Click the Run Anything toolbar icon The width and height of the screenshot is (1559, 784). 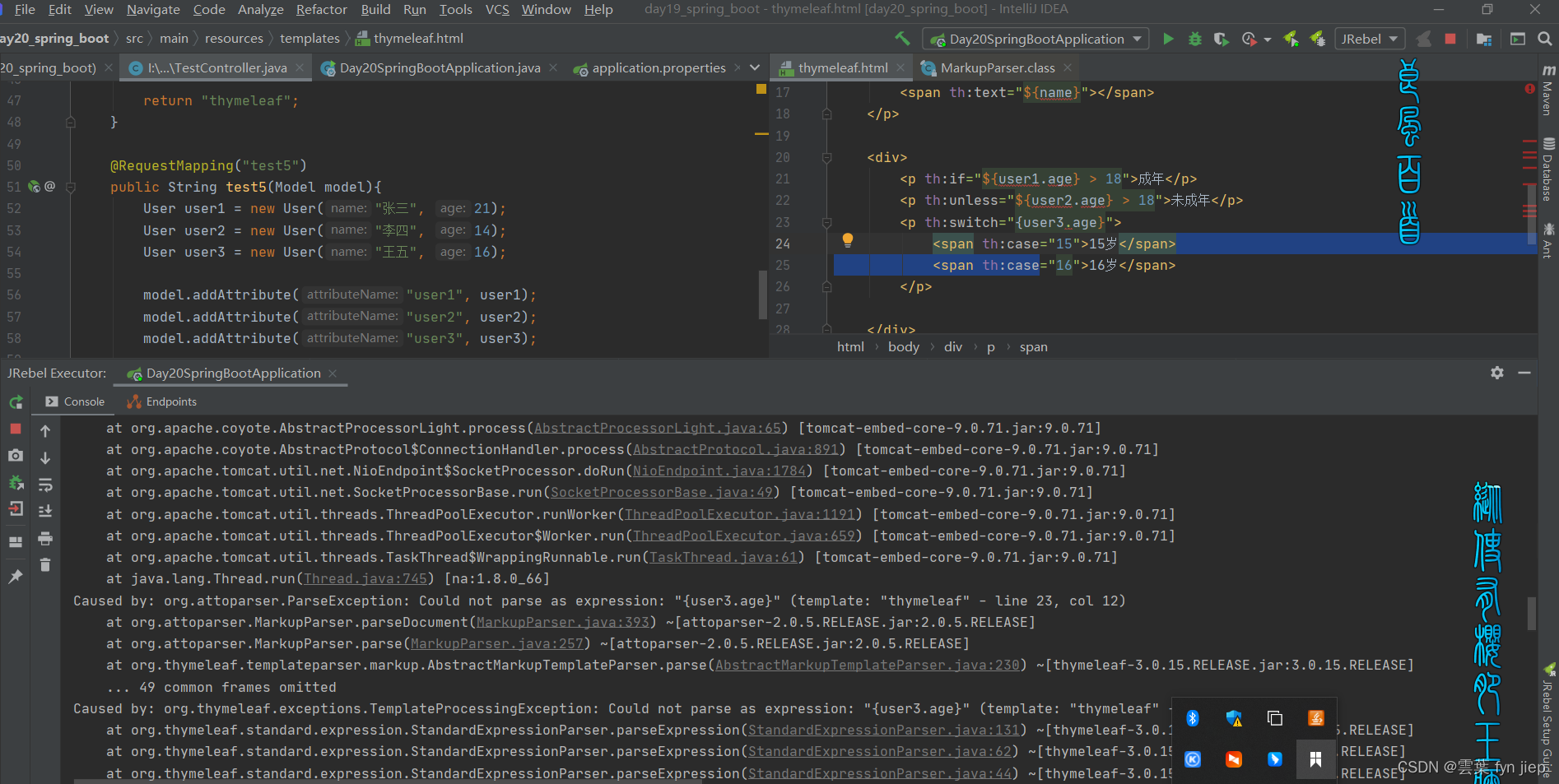(x=1518, y=39)
